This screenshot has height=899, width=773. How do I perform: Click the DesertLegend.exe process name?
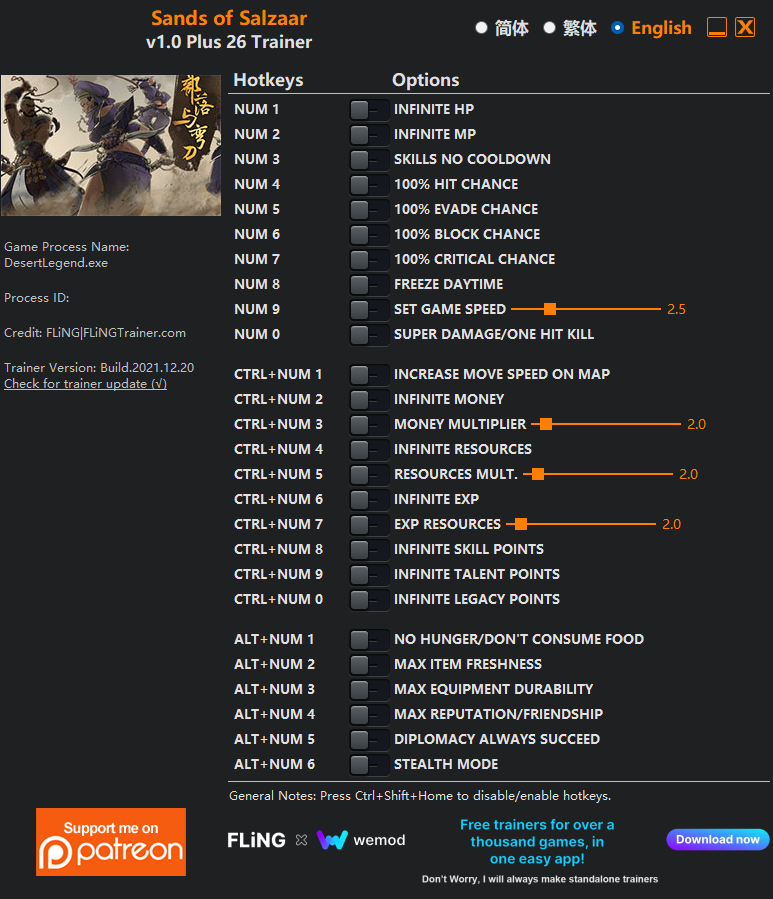pos(56,263)
